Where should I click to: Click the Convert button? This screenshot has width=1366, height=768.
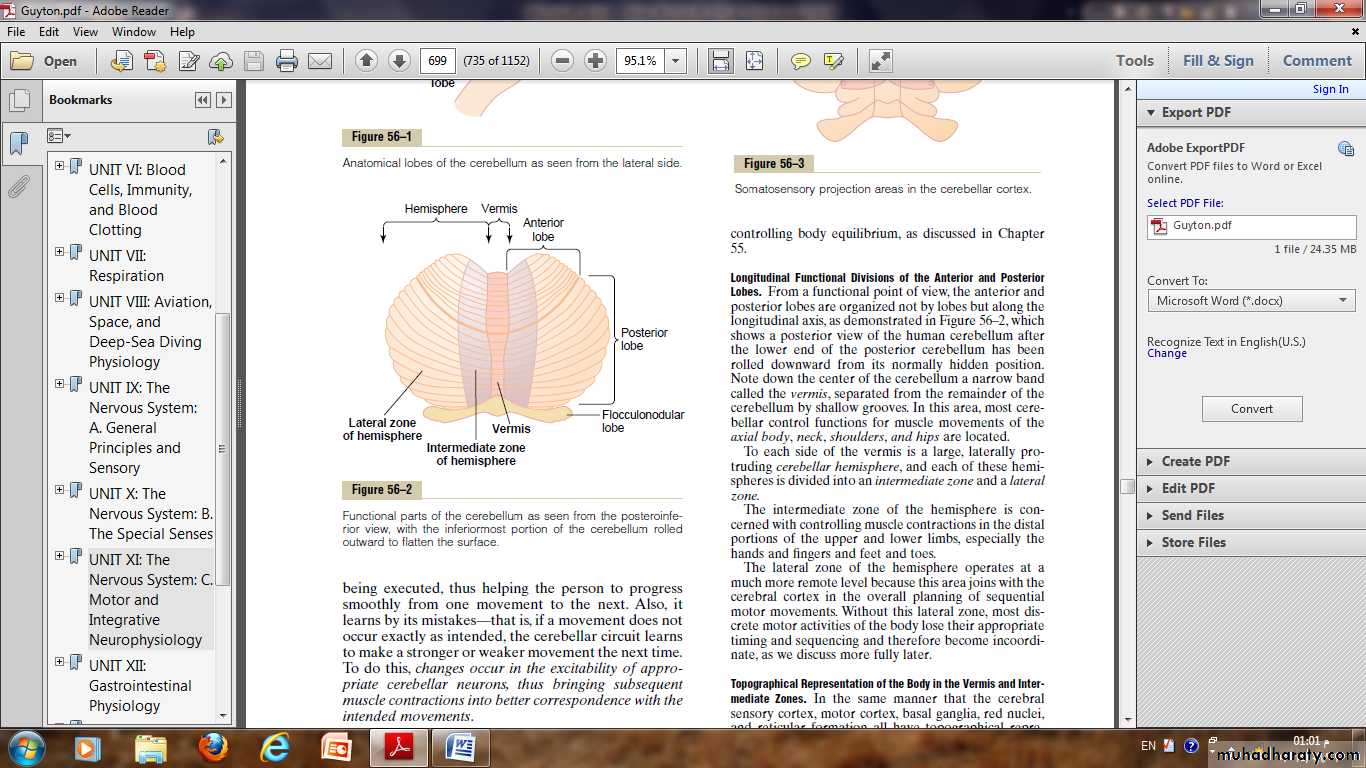[x=1251, y=408]
